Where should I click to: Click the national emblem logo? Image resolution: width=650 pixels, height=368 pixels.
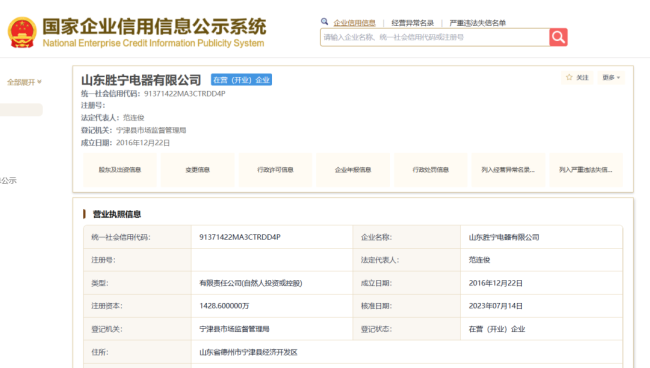[x=22, y=32]
